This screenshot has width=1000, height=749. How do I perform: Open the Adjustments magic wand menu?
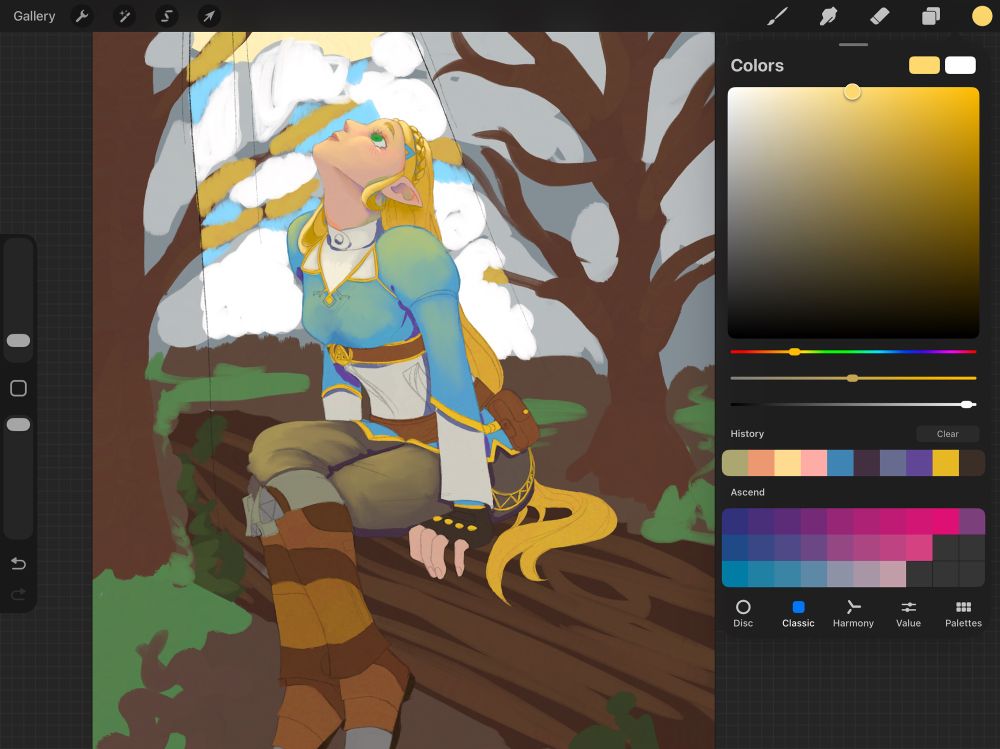[x=125, y=16]
